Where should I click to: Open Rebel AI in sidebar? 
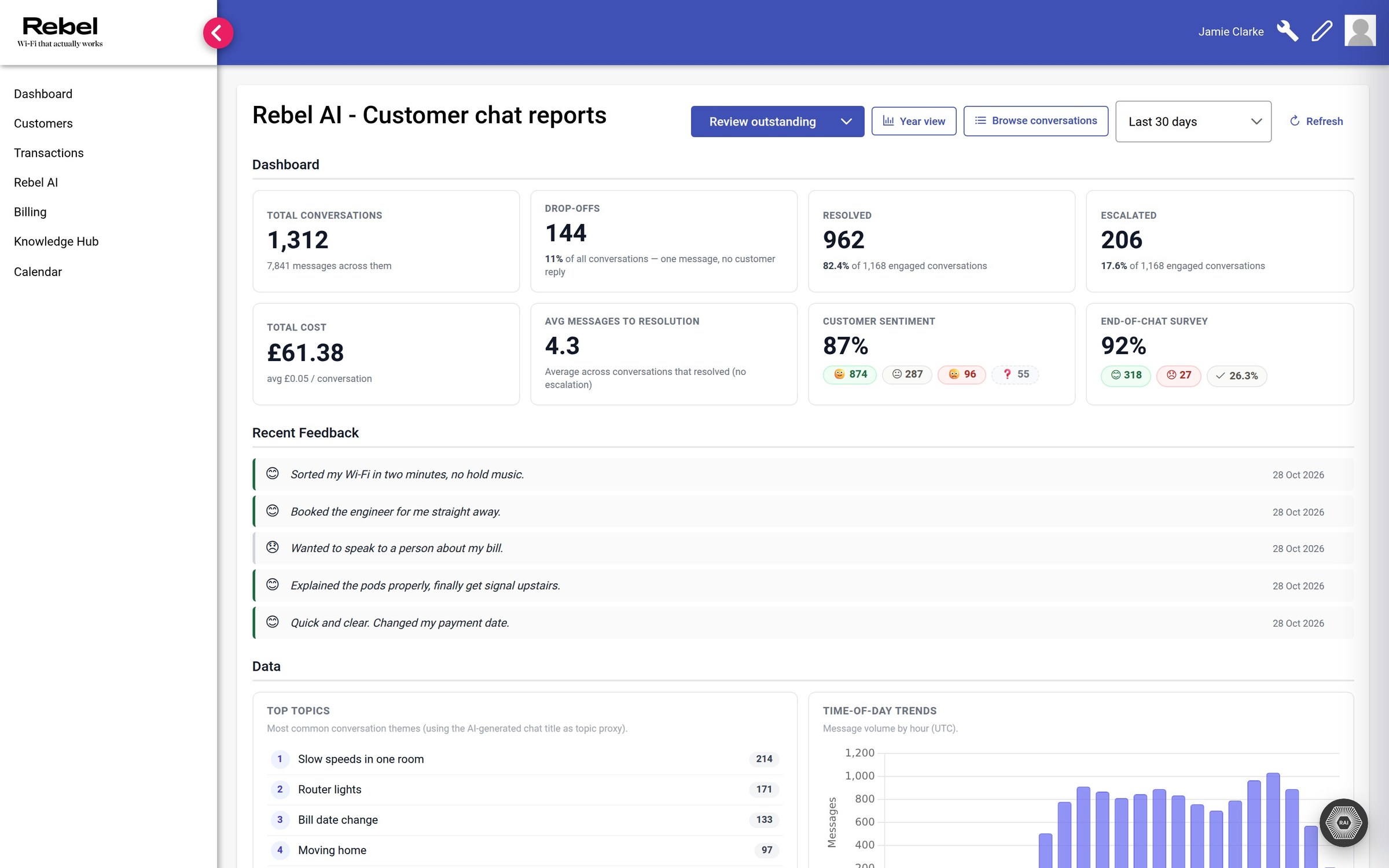36,182
